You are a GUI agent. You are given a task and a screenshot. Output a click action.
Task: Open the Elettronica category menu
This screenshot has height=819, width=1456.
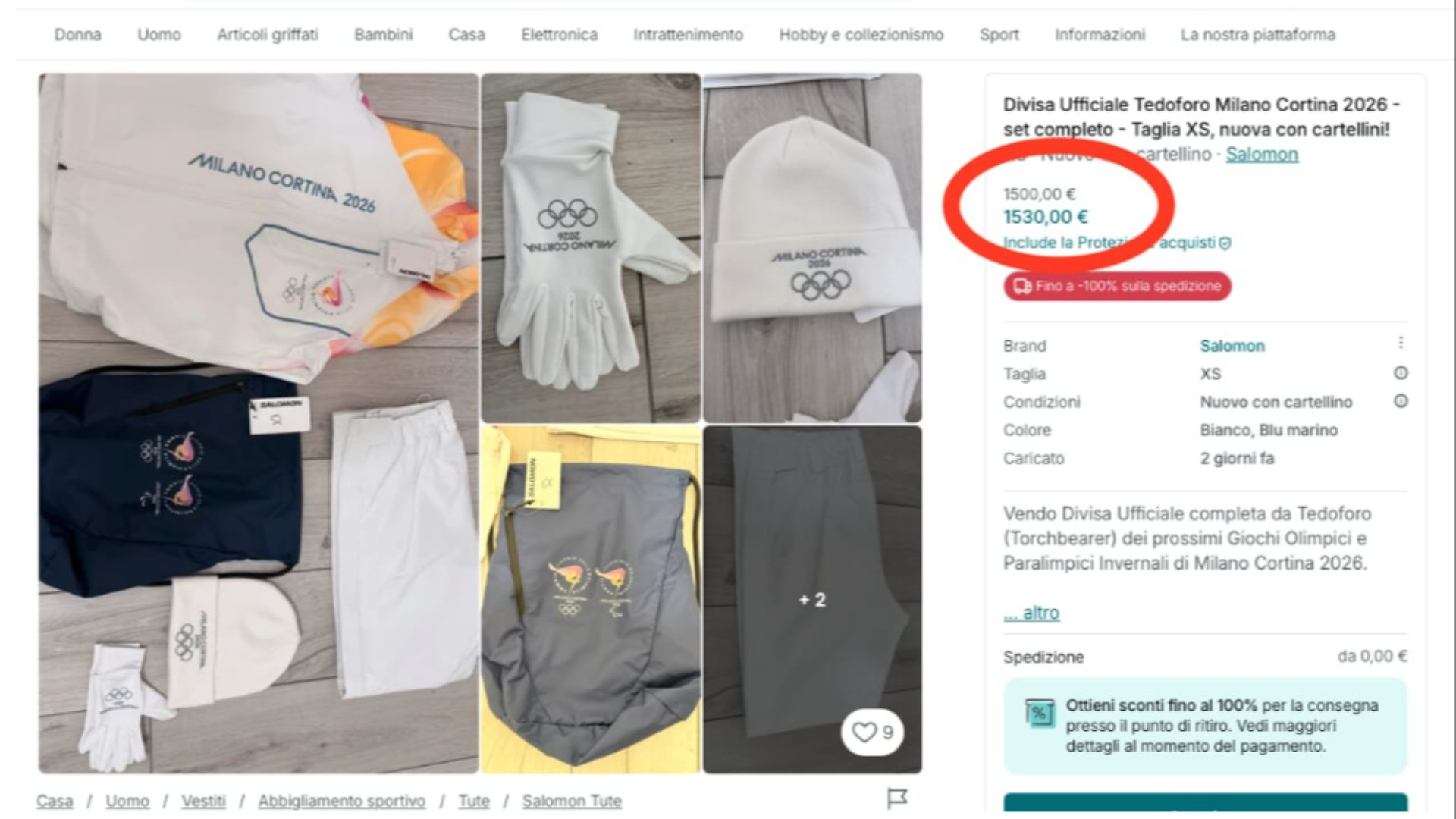559,35
